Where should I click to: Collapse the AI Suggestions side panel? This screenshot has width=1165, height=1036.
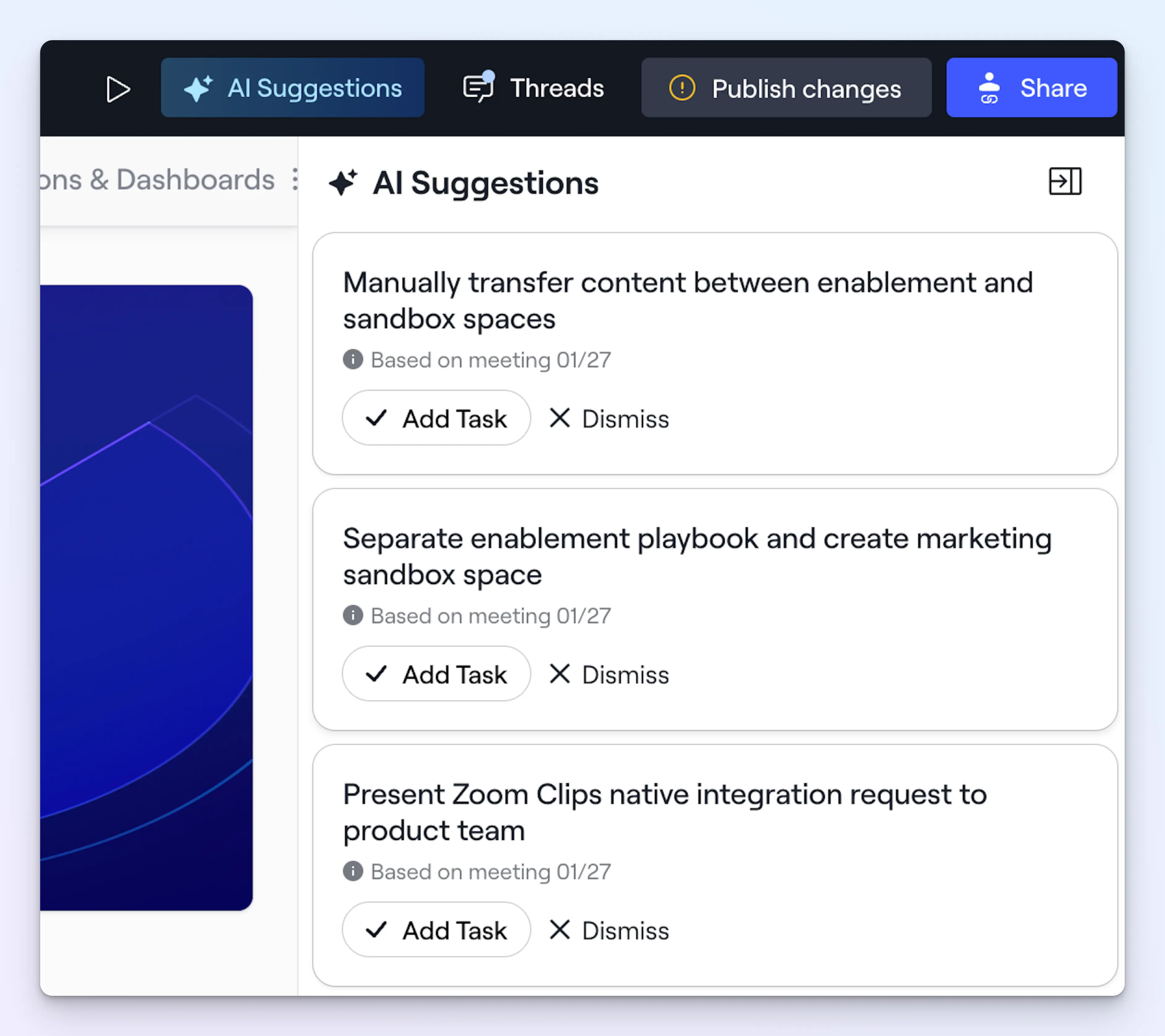(x=1064, y=182)
